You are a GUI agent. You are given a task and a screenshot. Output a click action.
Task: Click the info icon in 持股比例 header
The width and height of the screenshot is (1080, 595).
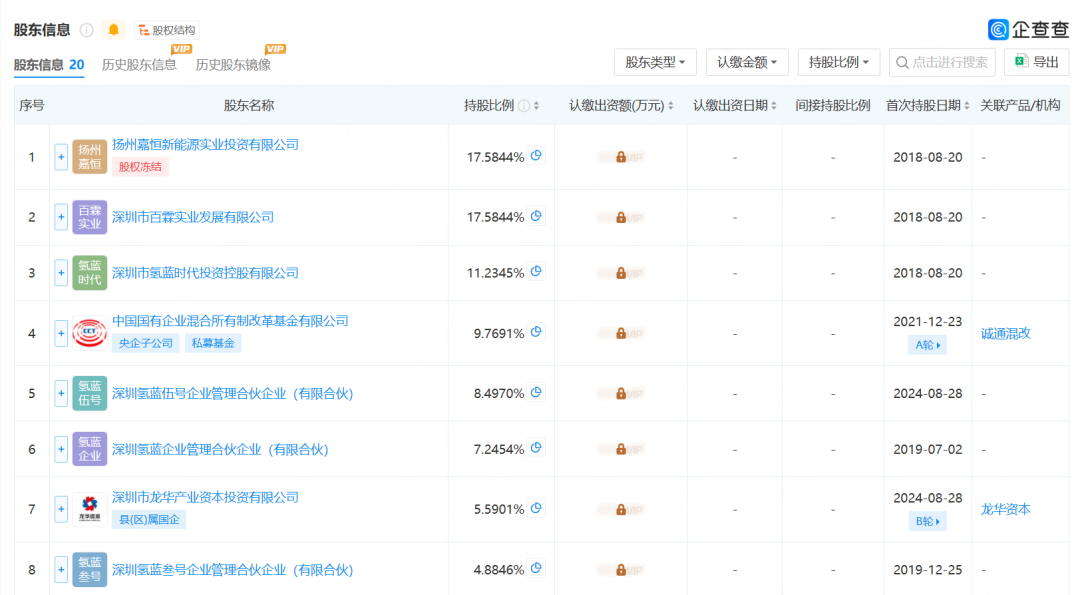524,105
